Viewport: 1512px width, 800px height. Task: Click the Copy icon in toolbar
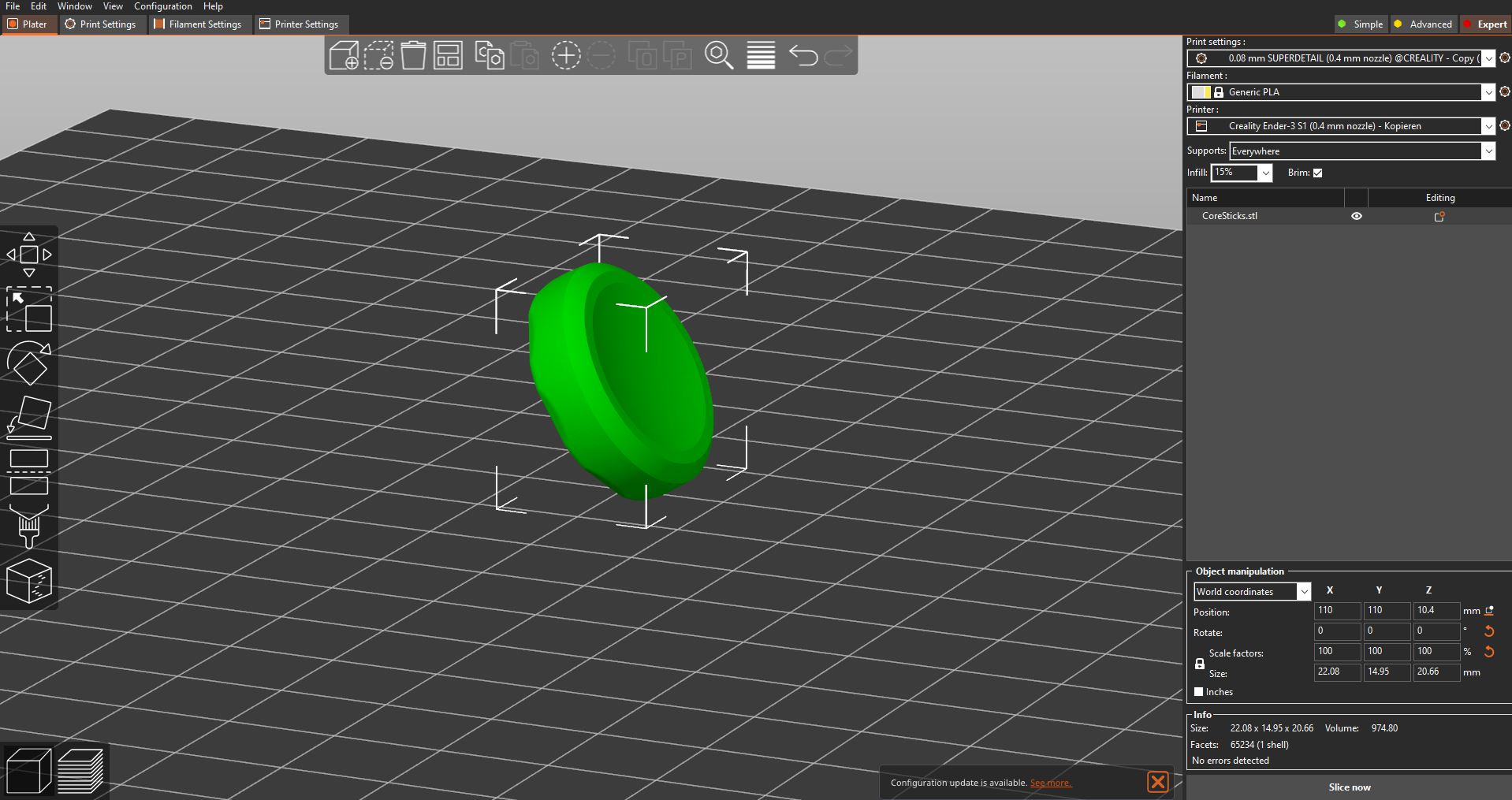[x=489, y=55]
